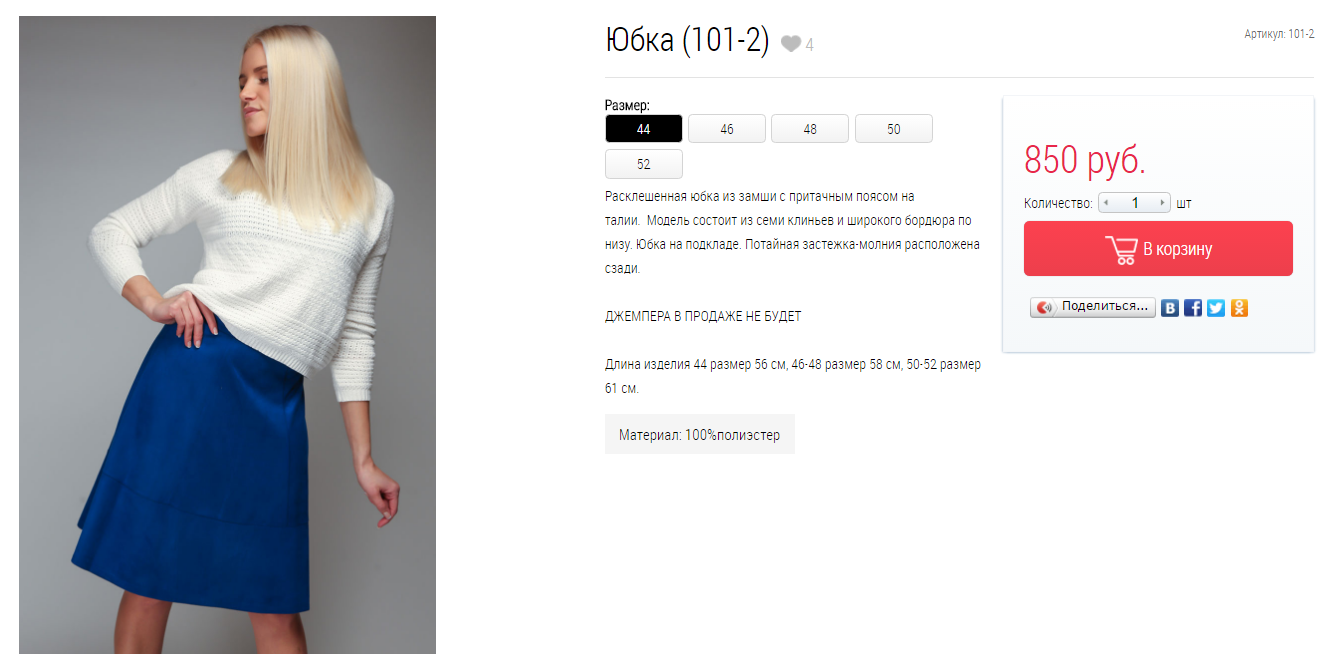The height and width of the screenshot is (669, 1330).
Task: Share via the orange Odnoklassniki icon
Action: 1239,308
